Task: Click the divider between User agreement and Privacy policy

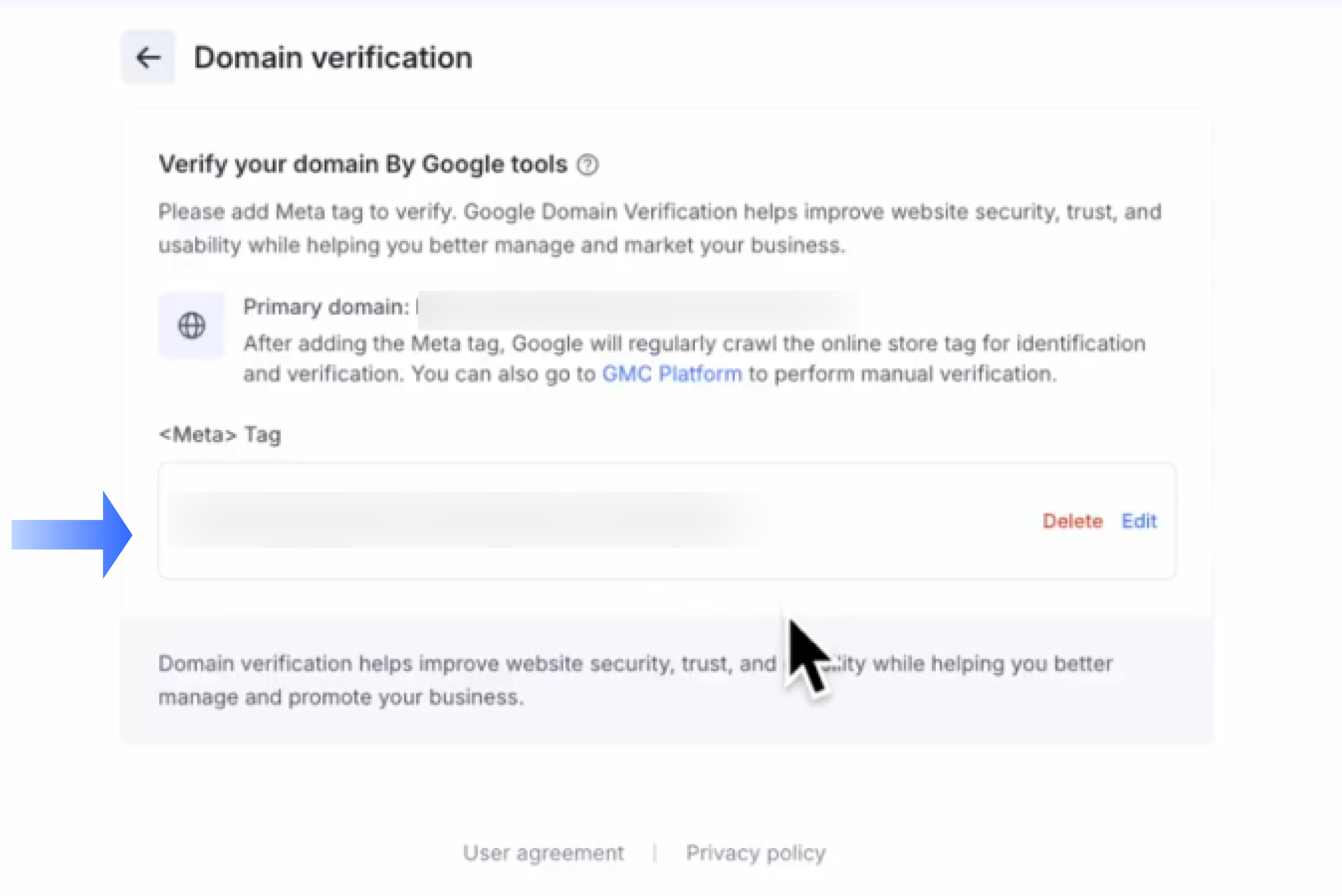Action: click(x=655, y=853)
